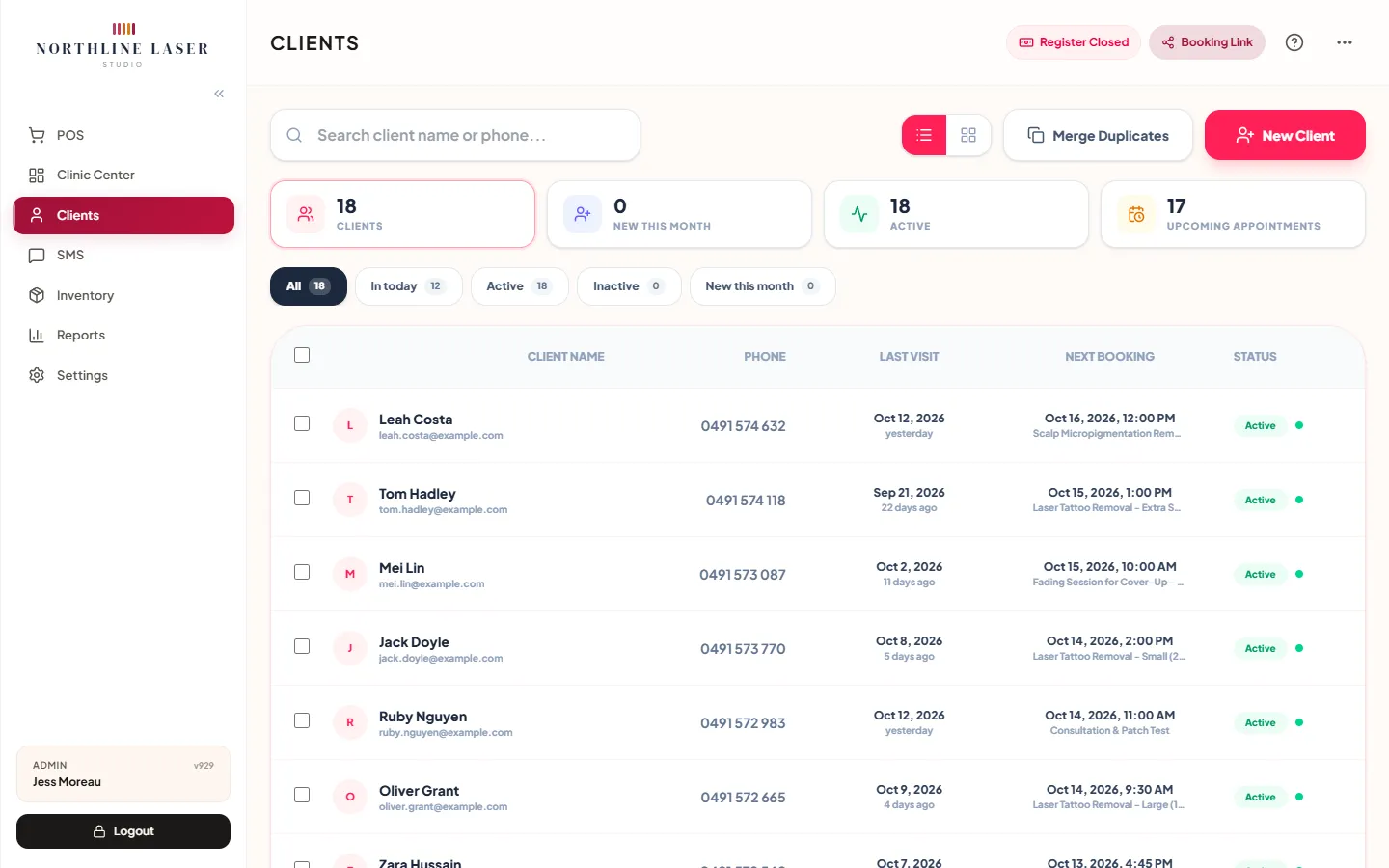Click the Phone column header
This screenshot has height=868, width=1389.
765,357
